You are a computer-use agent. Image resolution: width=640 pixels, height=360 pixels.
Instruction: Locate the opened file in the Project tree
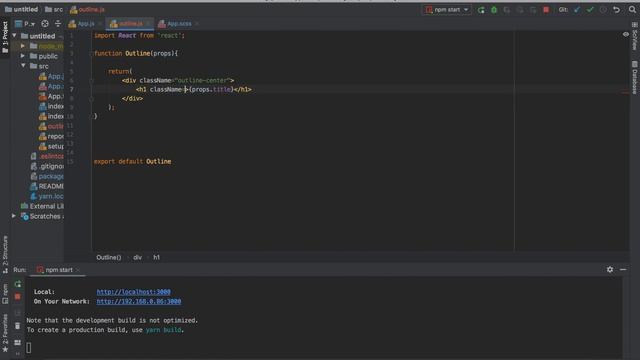[45, 24]
